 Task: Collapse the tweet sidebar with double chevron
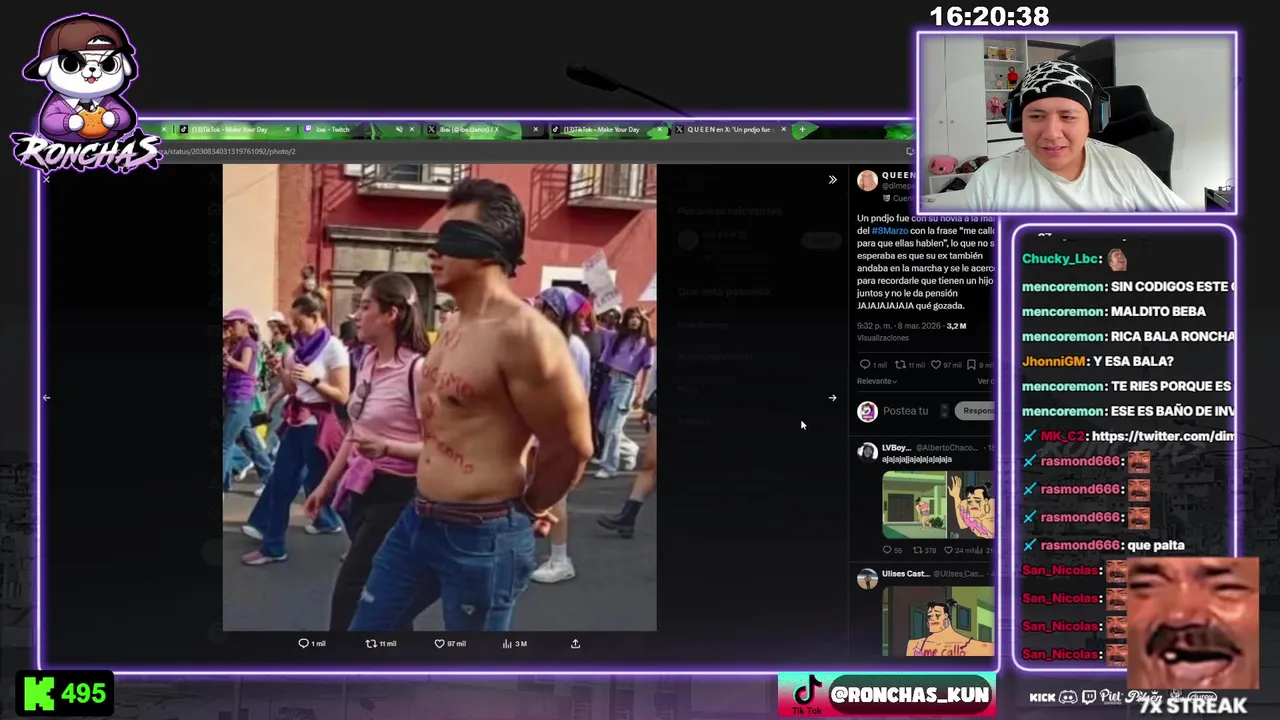tap(832, 180)
